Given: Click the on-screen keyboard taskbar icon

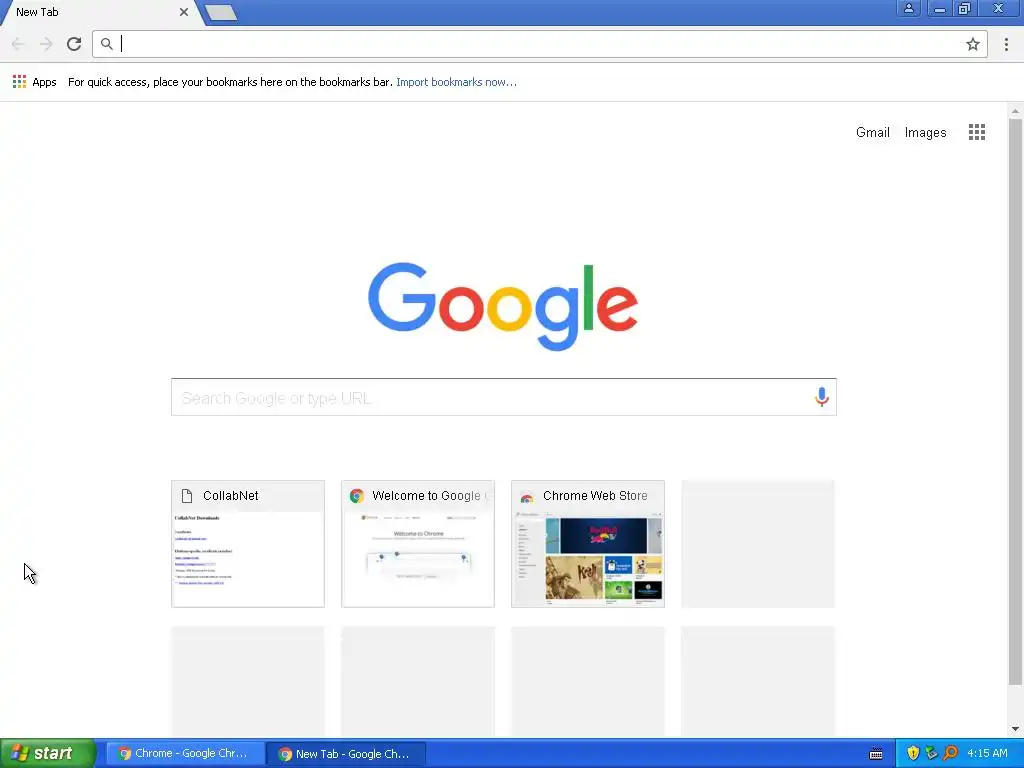Looking at the screenshot, I should coord(876,754).
